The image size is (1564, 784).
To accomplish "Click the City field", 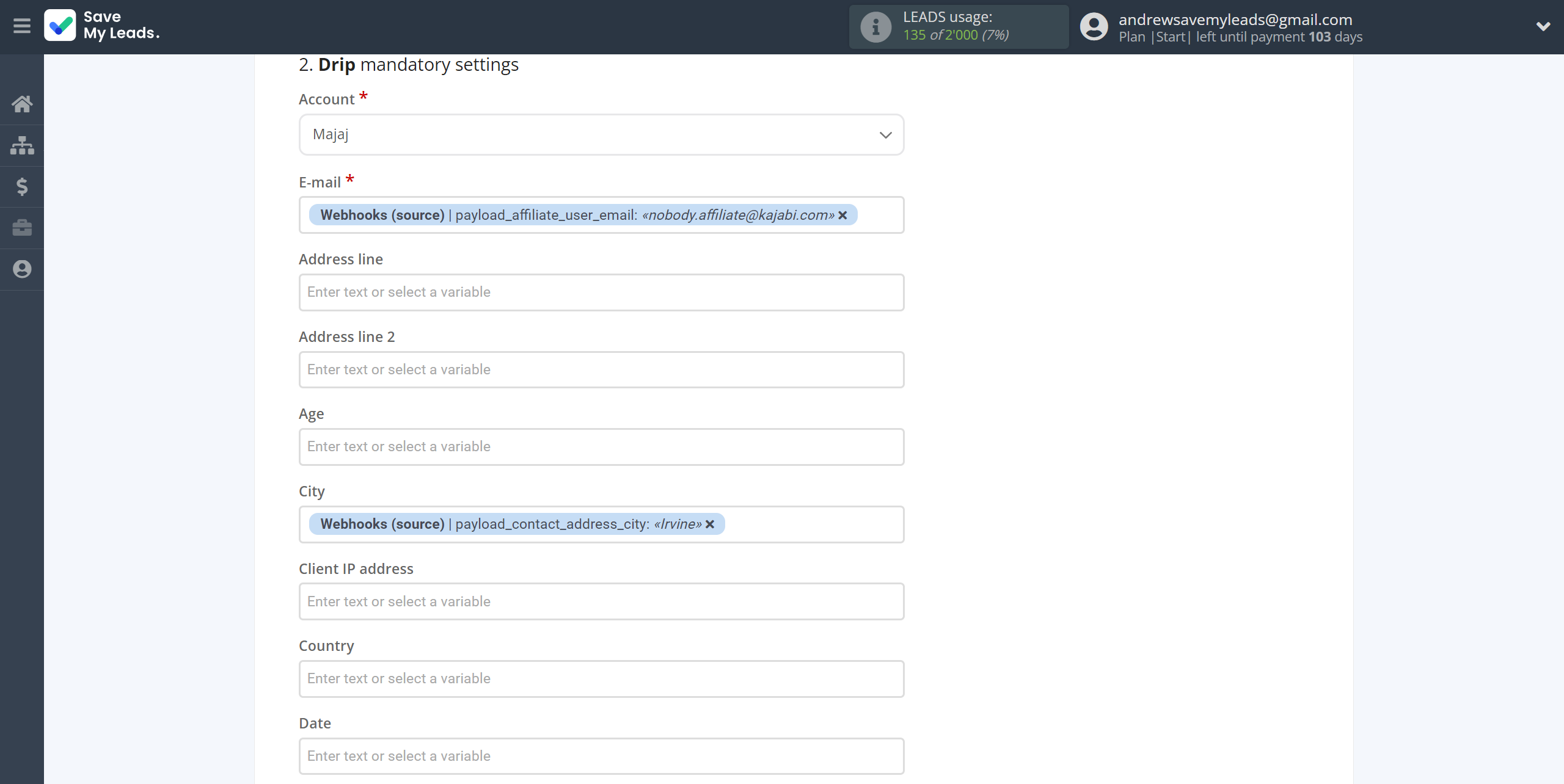I will point(601,524).
